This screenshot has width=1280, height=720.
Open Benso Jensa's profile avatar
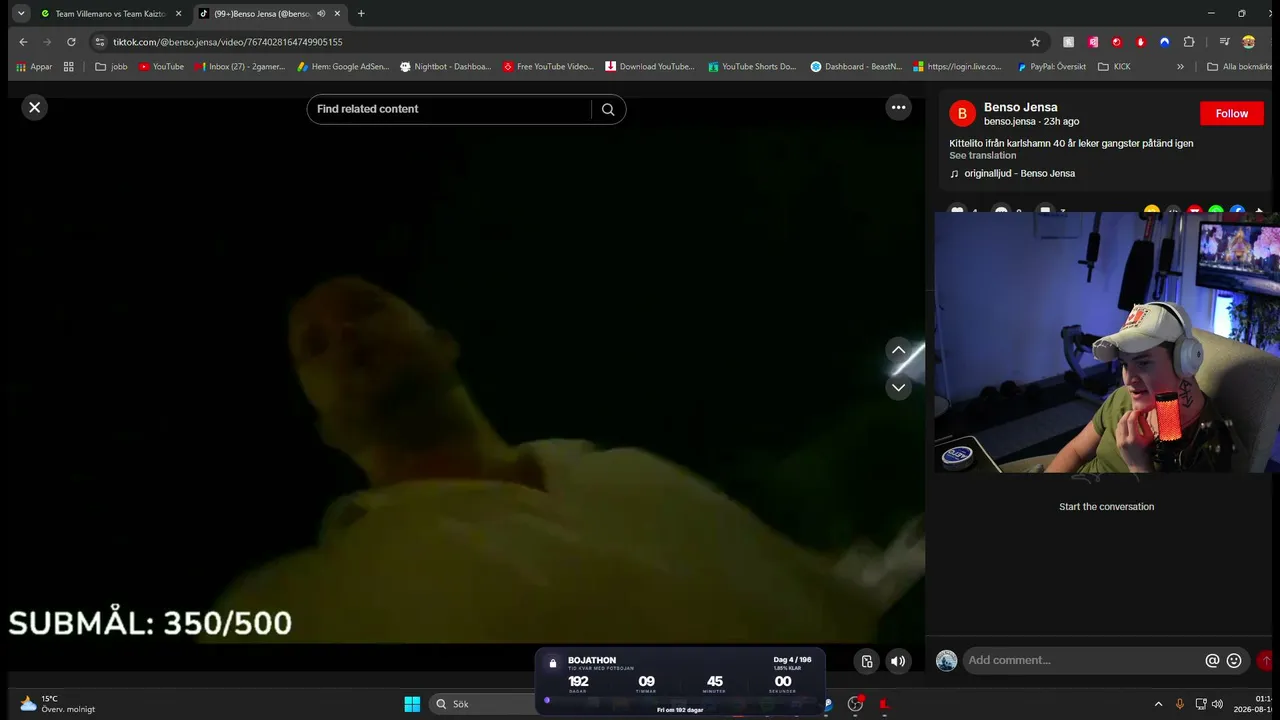[962, 114]
